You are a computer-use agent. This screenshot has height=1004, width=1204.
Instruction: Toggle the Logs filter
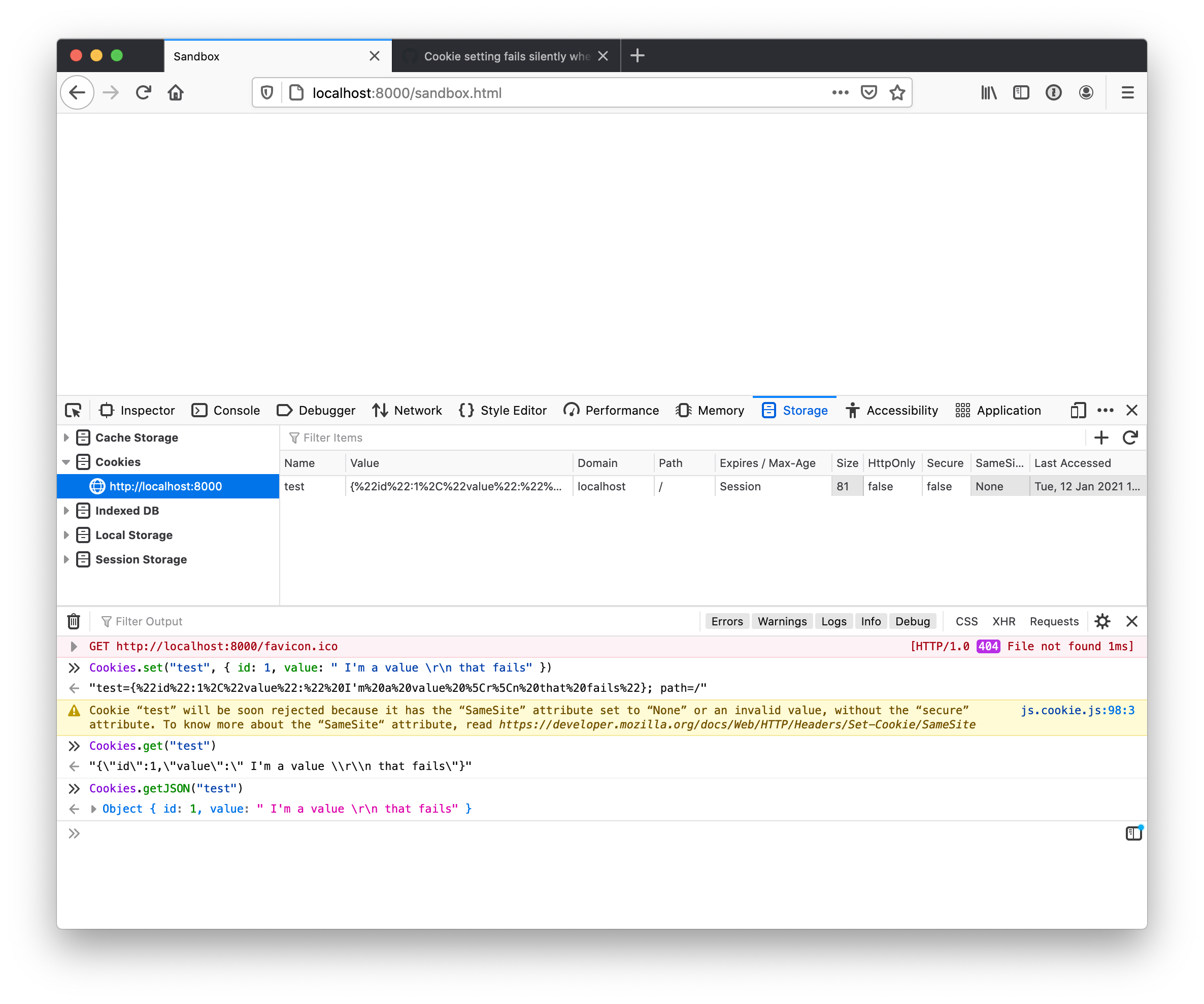pyautogui.click(x=833, y=622)
